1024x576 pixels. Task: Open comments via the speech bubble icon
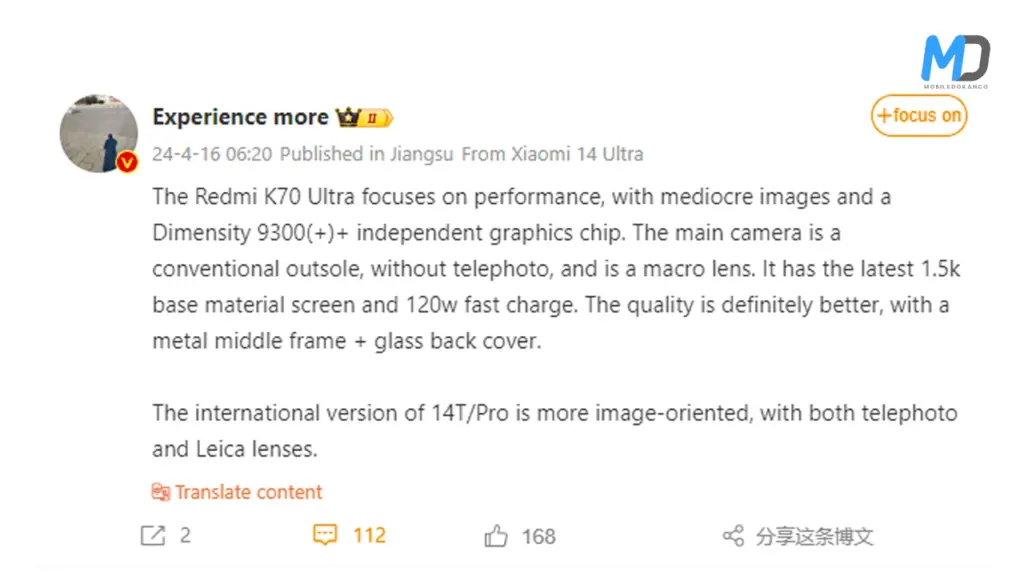(x=324, y=535)
